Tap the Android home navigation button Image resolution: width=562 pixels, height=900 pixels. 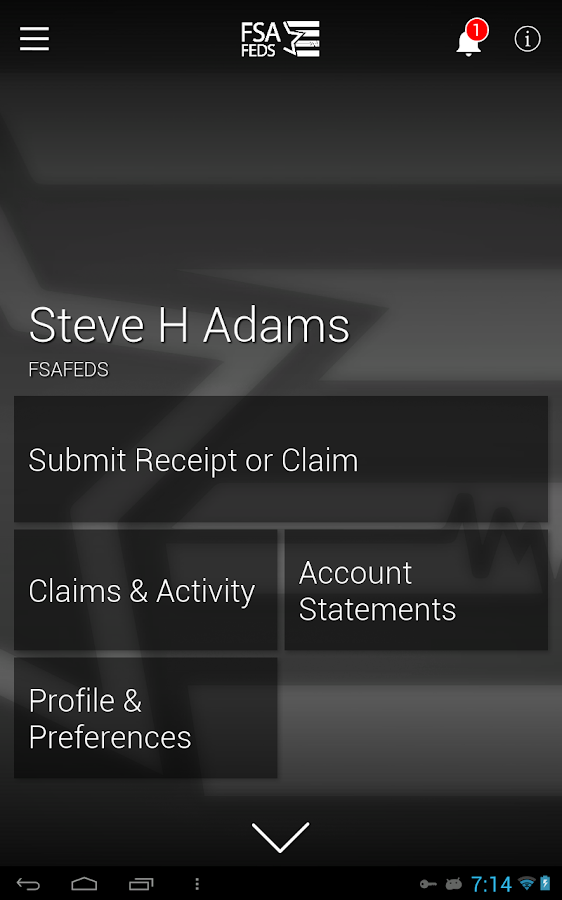click(84, 884)
